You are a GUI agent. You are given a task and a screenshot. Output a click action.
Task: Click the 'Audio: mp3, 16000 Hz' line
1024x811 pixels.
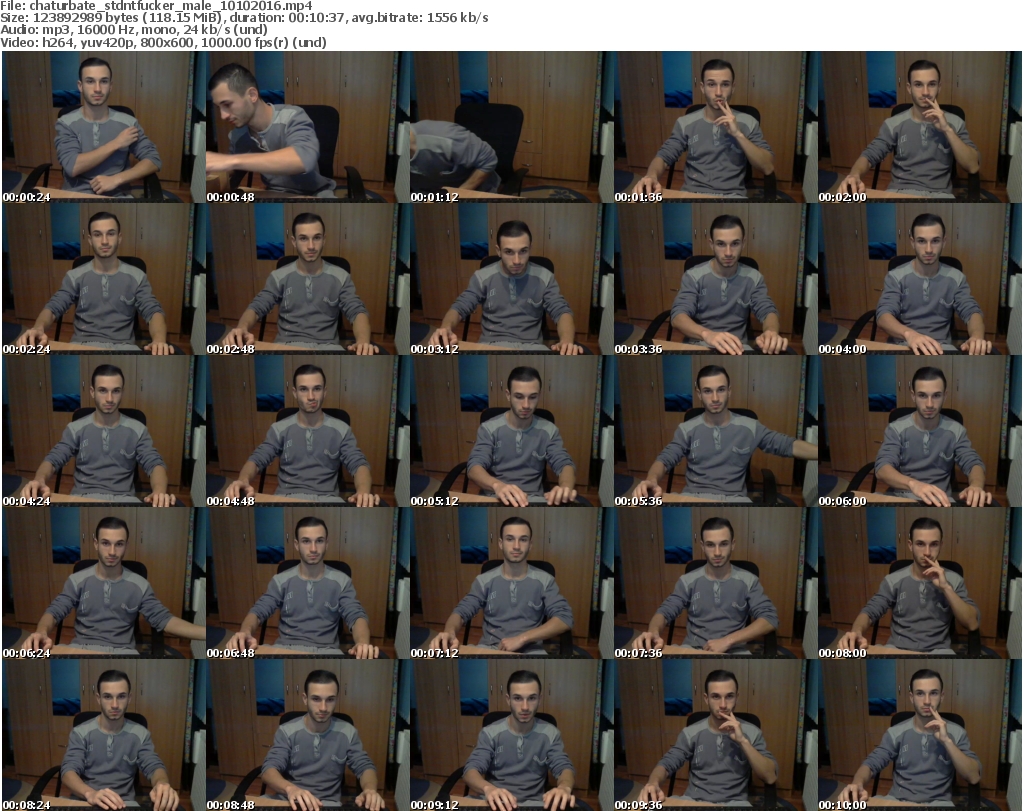[x=134, y=30]
